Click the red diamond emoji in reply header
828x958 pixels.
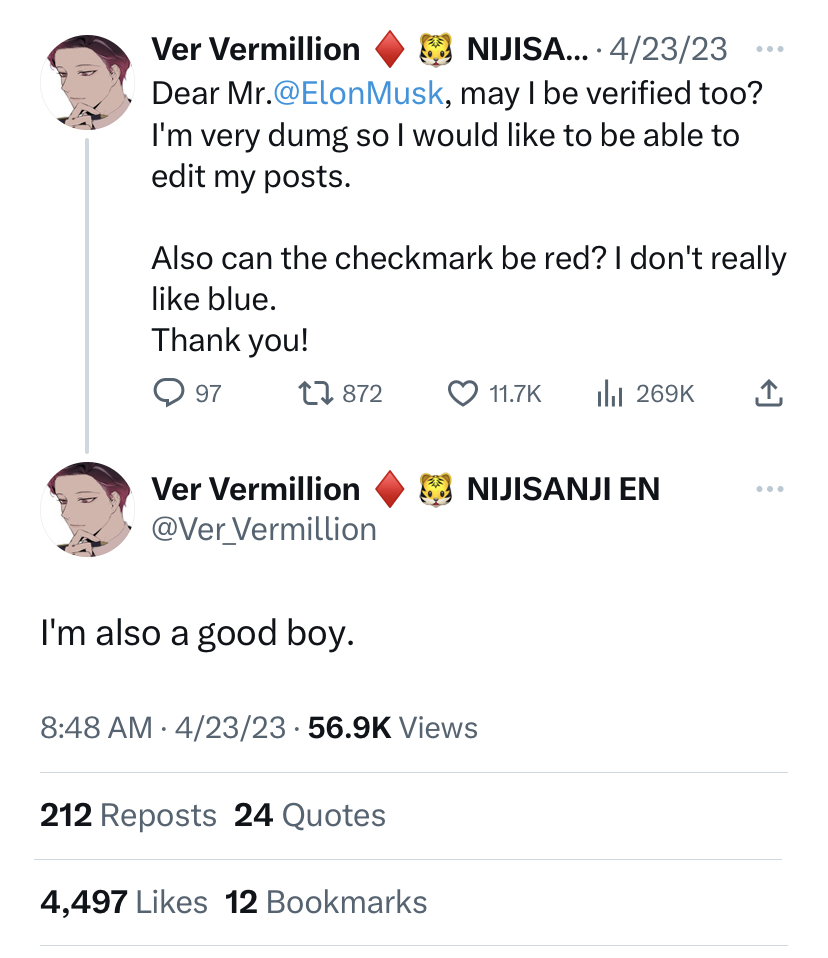coord(390,489)
